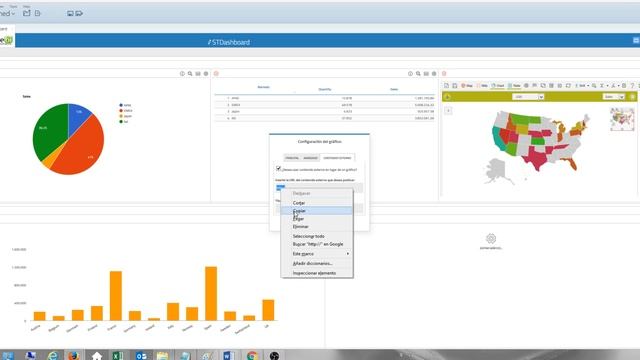Switch to the Principal tab in the dialog
Viewport: 640px width, 360px height.
click(x=292, y=158)
